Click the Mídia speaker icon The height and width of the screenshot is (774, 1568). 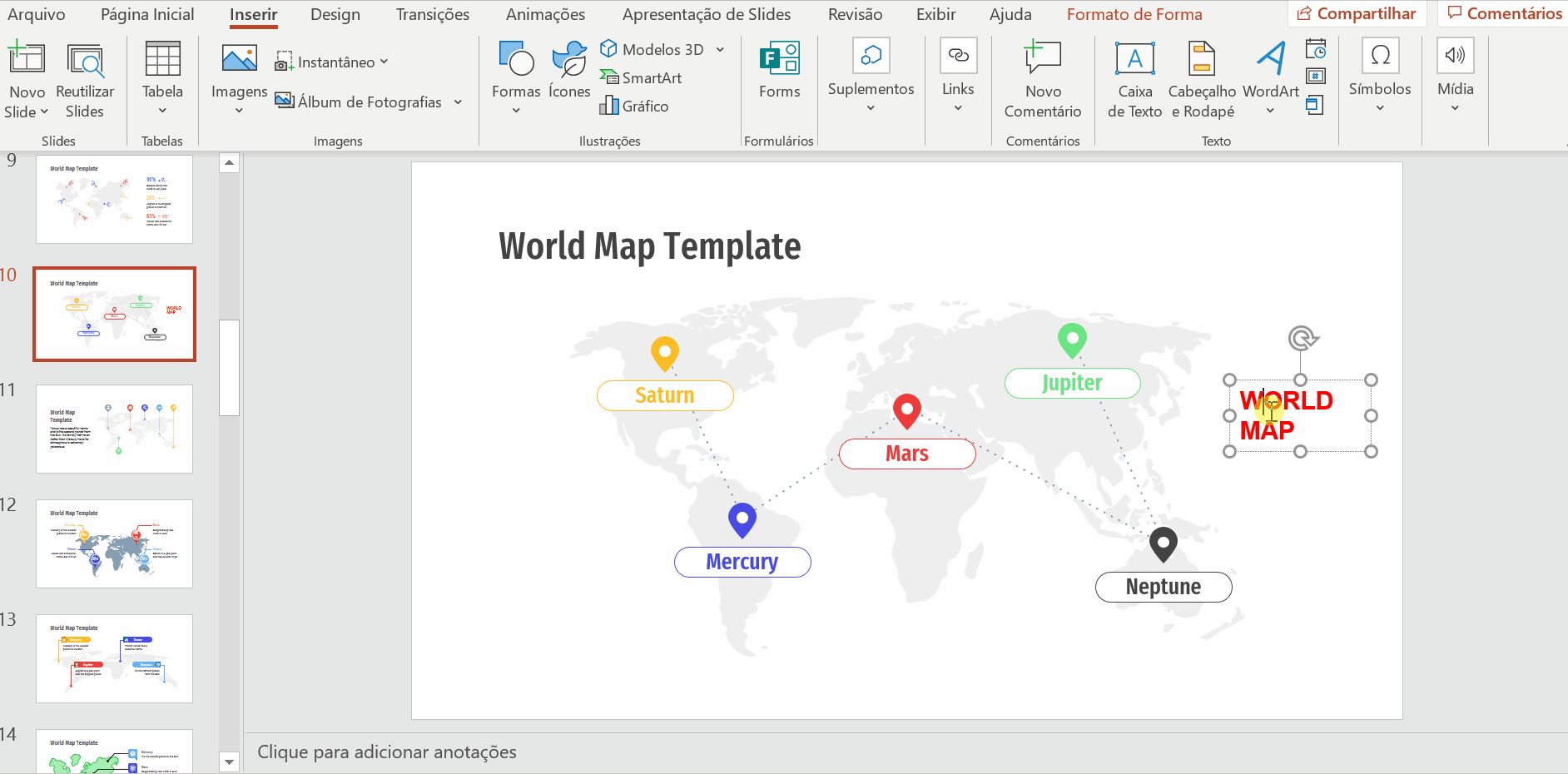point(1456,55)
